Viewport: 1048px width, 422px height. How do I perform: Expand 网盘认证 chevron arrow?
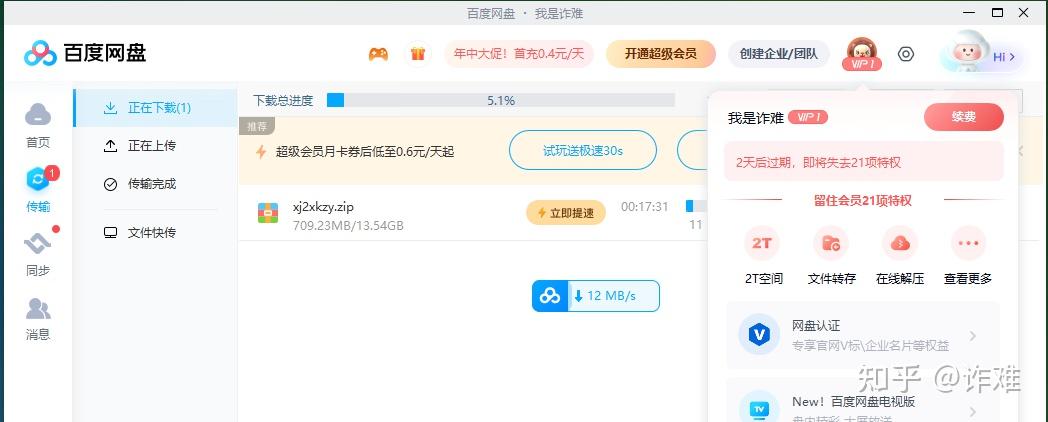(x=972, y=335)
